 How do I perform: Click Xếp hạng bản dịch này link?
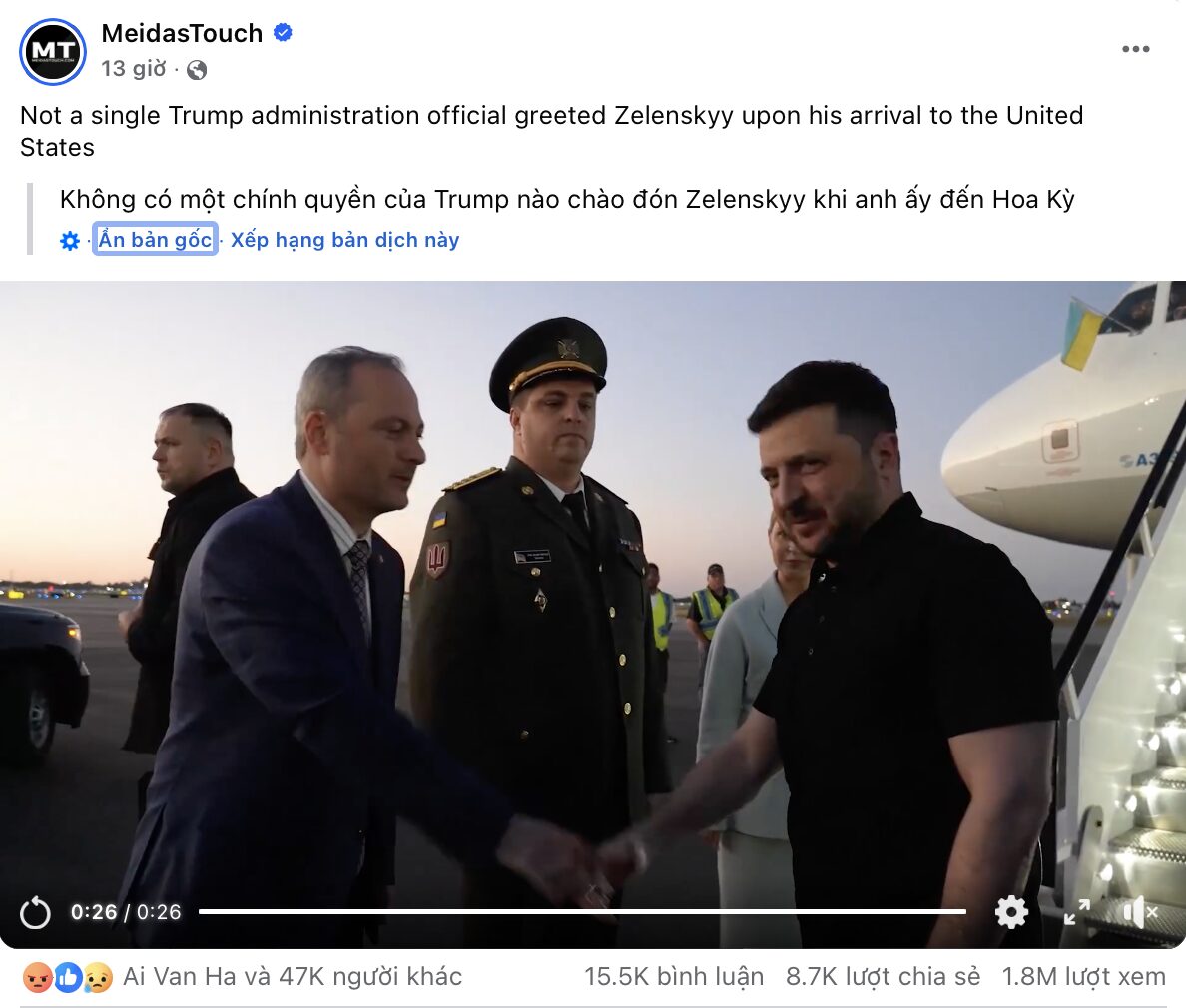(x=344, y=240)
